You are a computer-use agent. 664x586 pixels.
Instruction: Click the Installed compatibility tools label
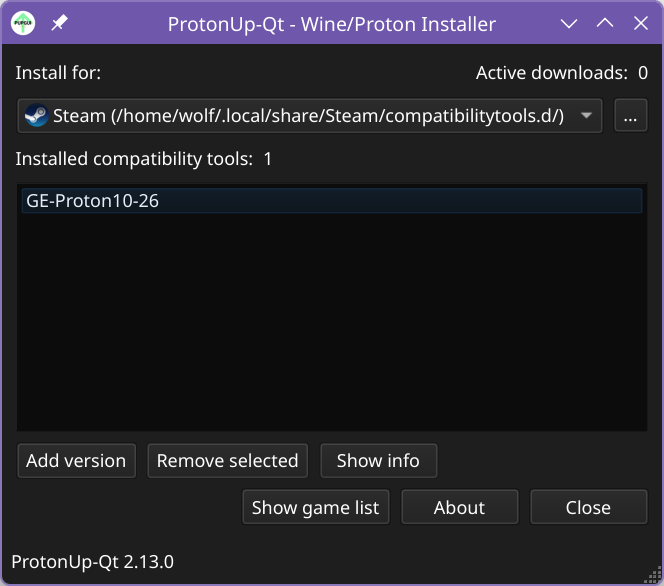pyautogui.click(x=144, y=159)
